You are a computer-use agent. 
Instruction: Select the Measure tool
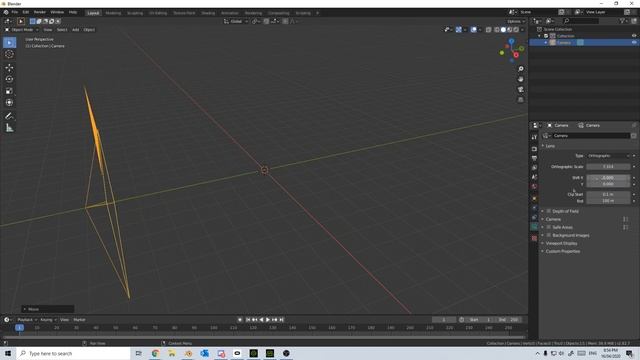(x=9, y=128)
